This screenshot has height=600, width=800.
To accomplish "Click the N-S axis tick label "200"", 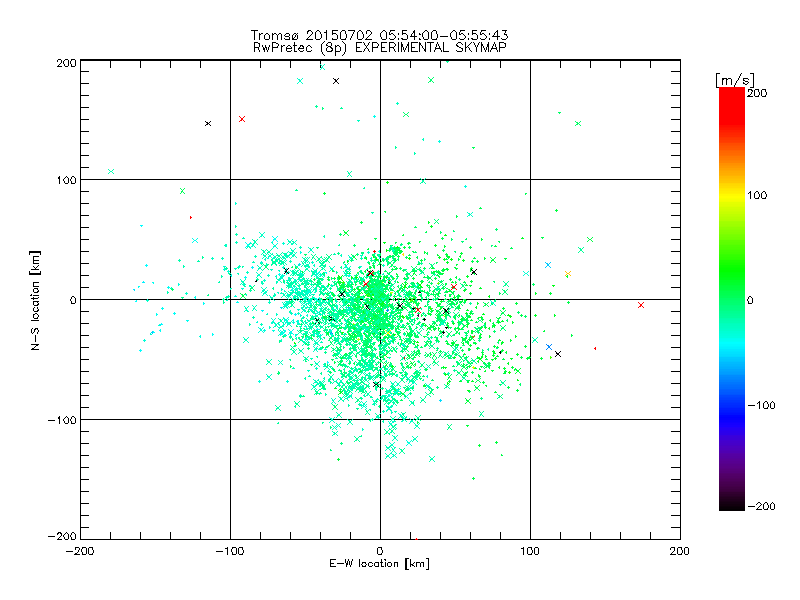I will coord(66,63).
